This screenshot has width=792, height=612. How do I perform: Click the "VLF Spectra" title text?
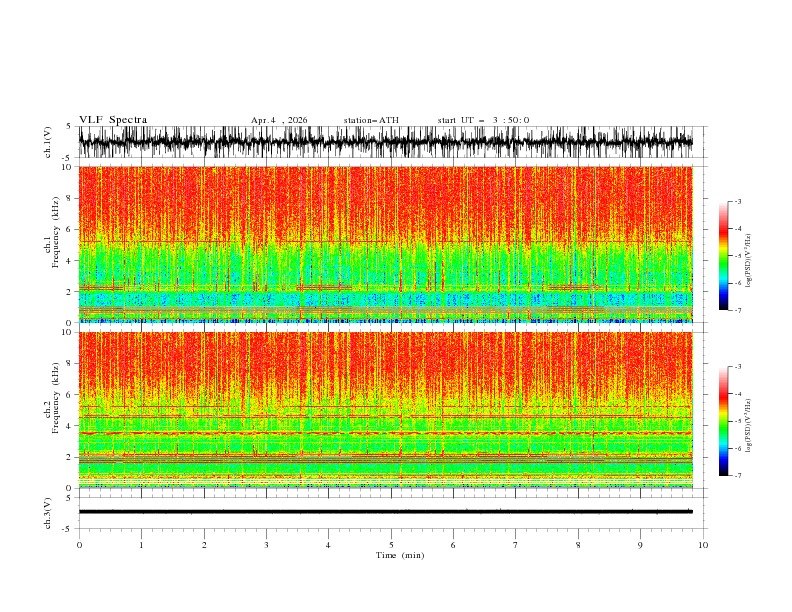point(113,120)
